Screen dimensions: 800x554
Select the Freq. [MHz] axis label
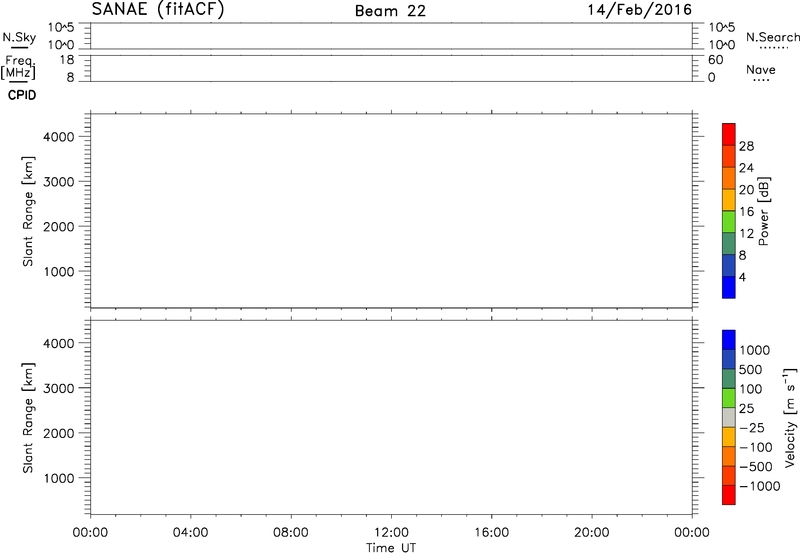[x=20, y=69]
